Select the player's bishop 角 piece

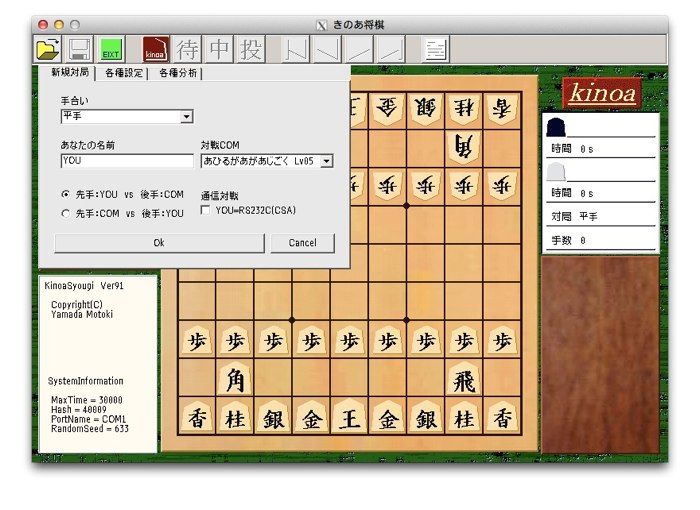235,379
